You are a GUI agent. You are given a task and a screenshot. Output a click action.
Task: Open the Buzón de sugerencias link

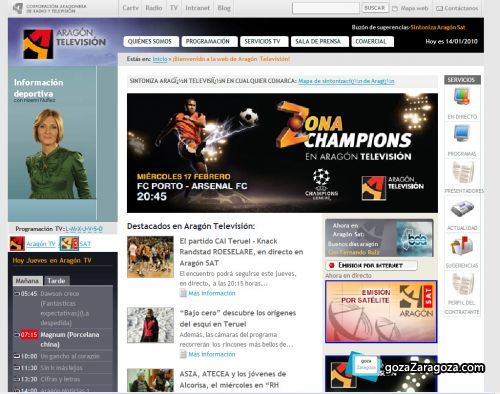(x=380, y=27)
